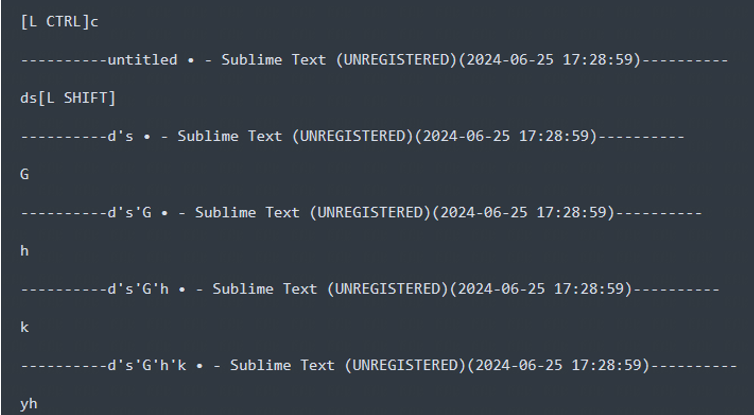754x415 pixels.
Task: Click 'Sublime Text' on the d's'G'h line
Action: [x=264, y=289]
